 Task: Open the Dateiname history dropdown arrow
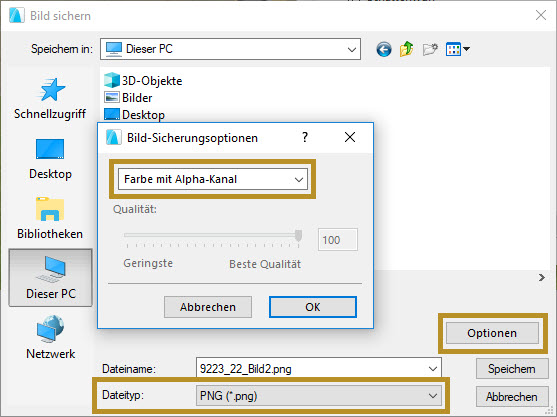pos(433,369)
